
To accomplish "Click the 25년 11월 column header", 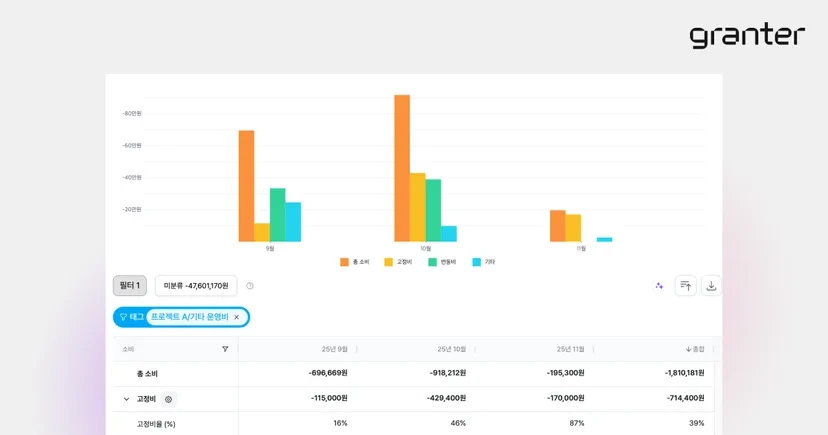I will coord(570,349).
